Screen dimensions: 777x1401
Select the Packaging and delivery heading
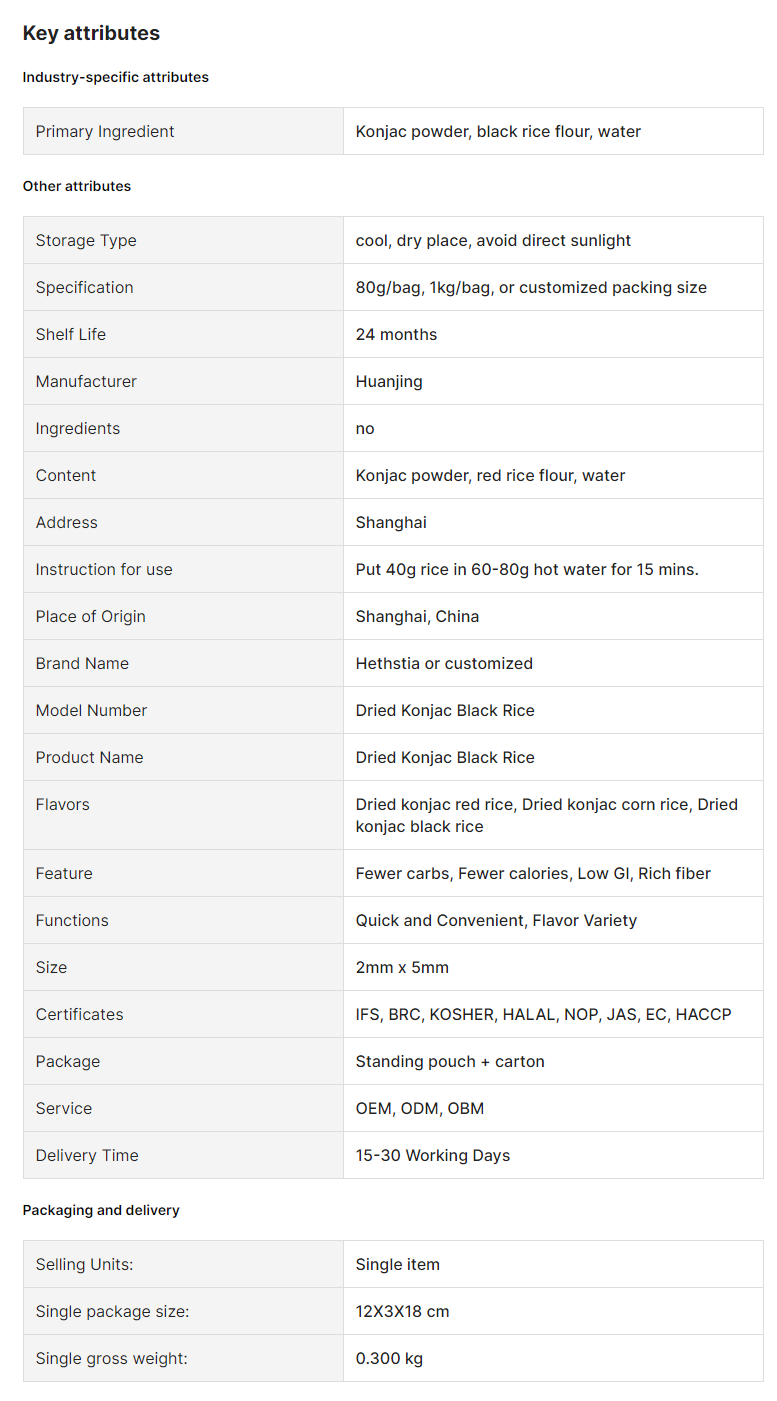101,1210
